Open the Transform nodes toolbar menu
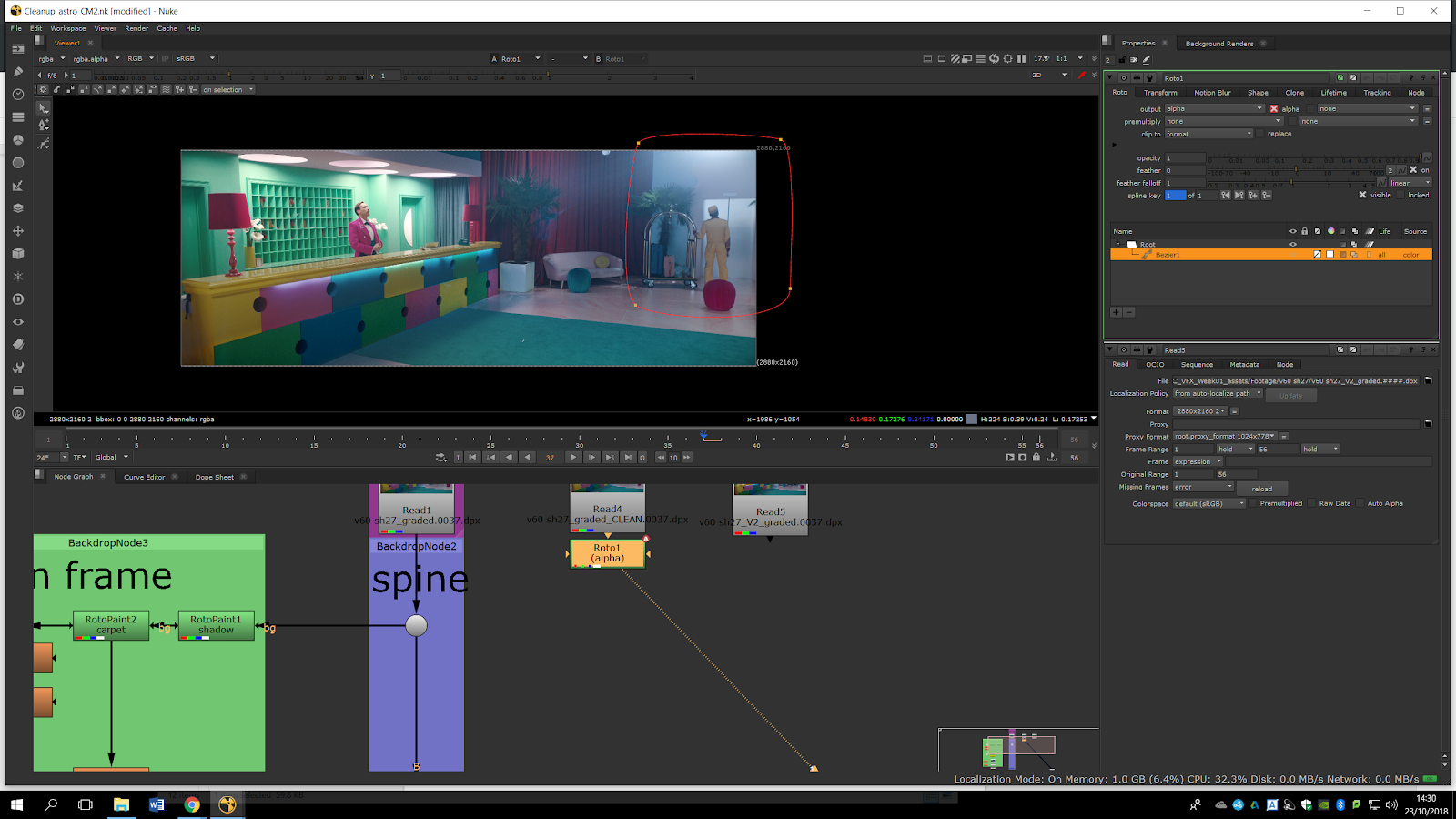 pos(18,231)
